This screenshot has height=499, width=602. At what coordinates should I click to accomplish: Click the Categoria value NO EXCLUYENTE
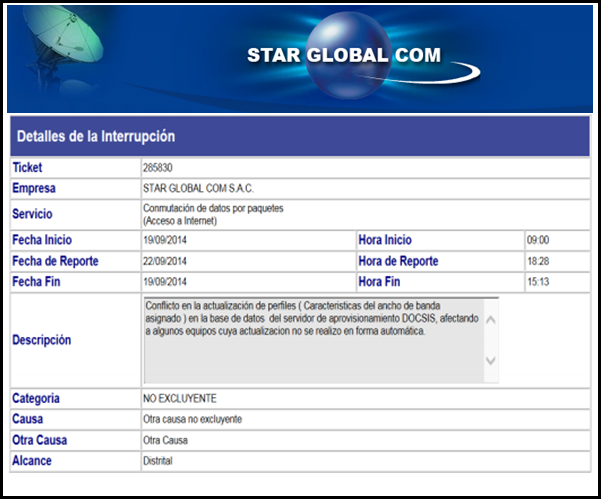coord(180,398)
